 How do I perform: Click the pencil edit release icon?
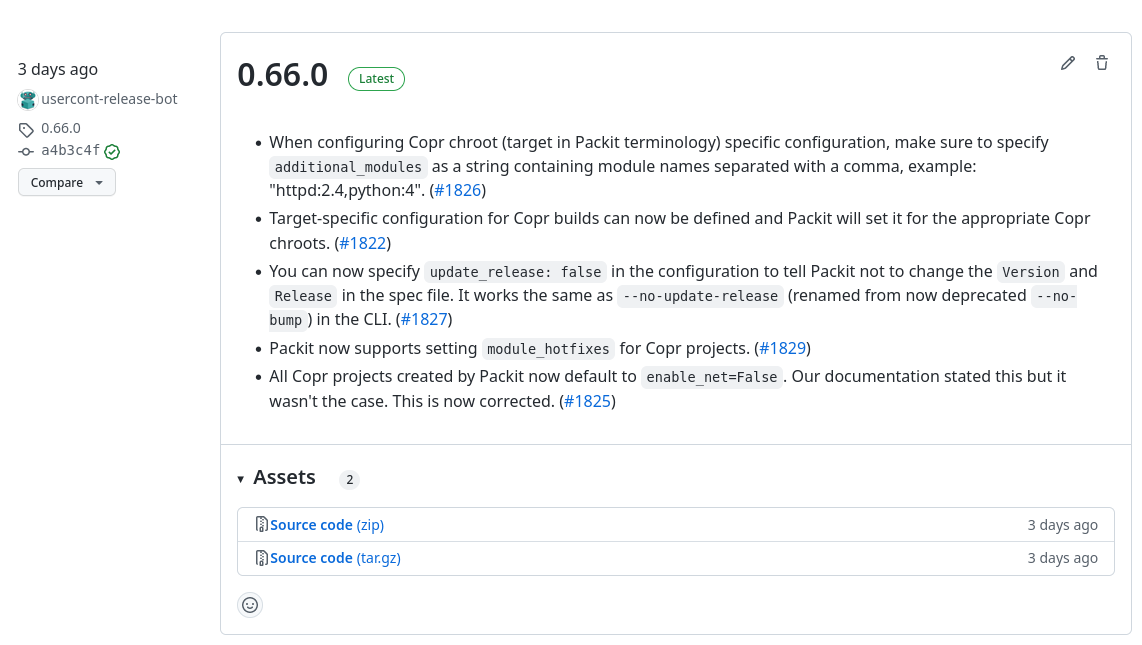1068,63
